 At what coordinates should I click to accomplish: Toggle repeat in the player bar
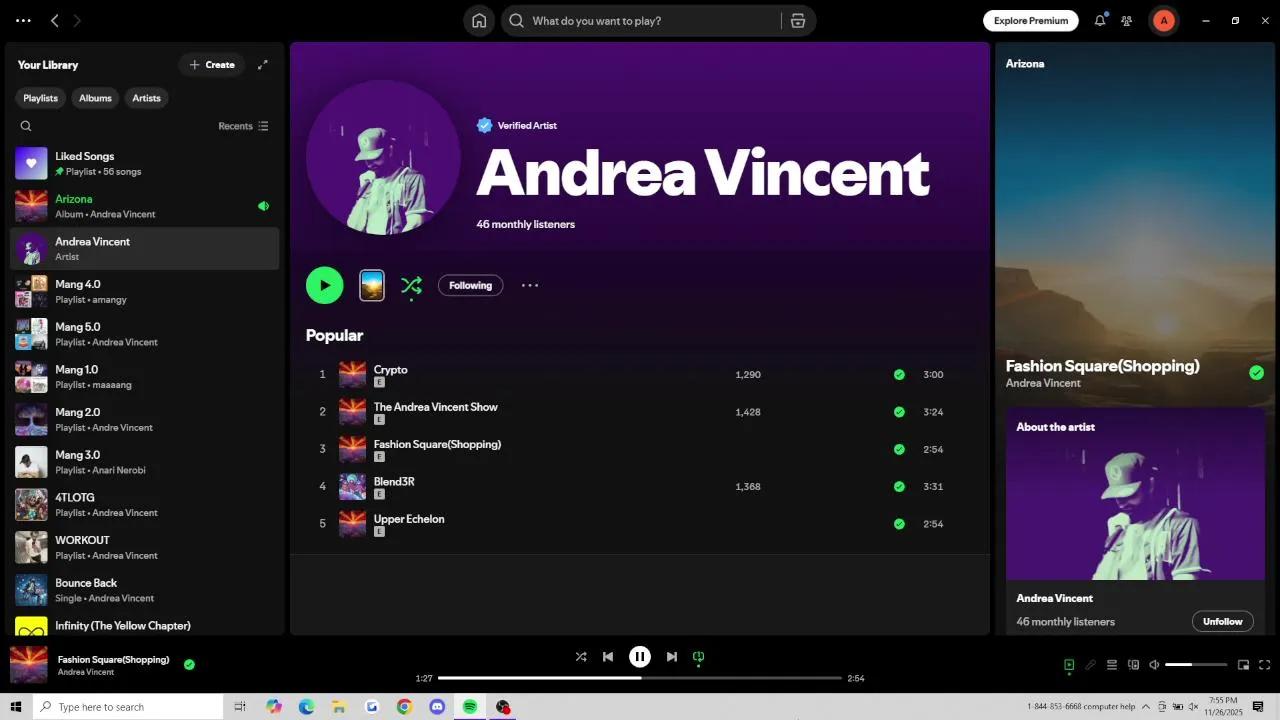click(x=699, y=657)
